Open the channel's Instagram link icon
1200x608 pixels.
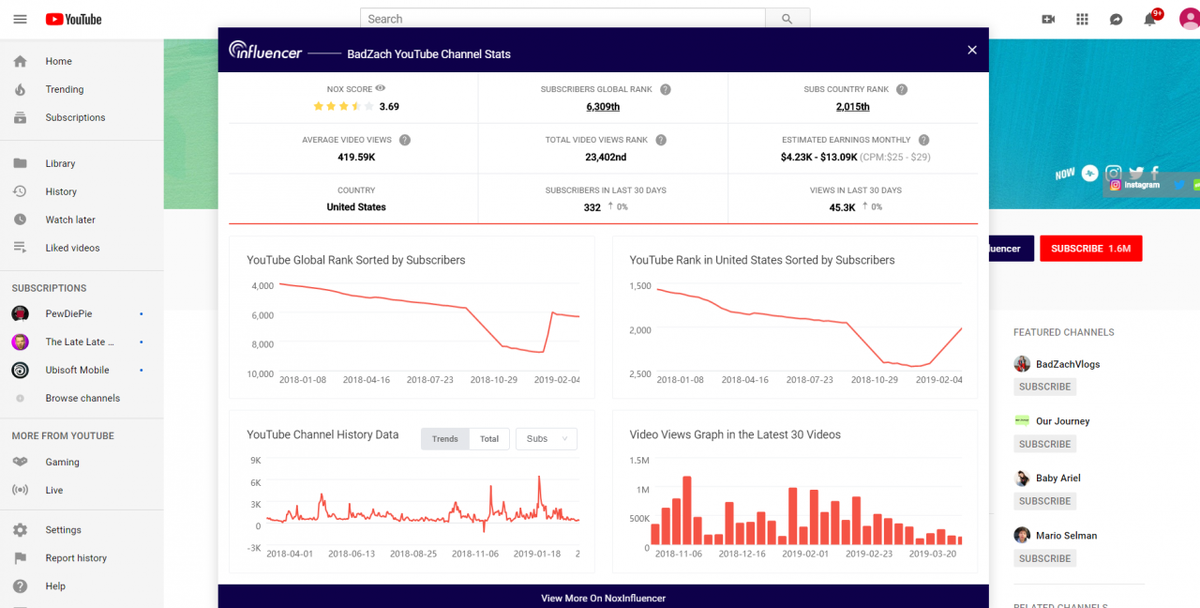click(1113, 172)
